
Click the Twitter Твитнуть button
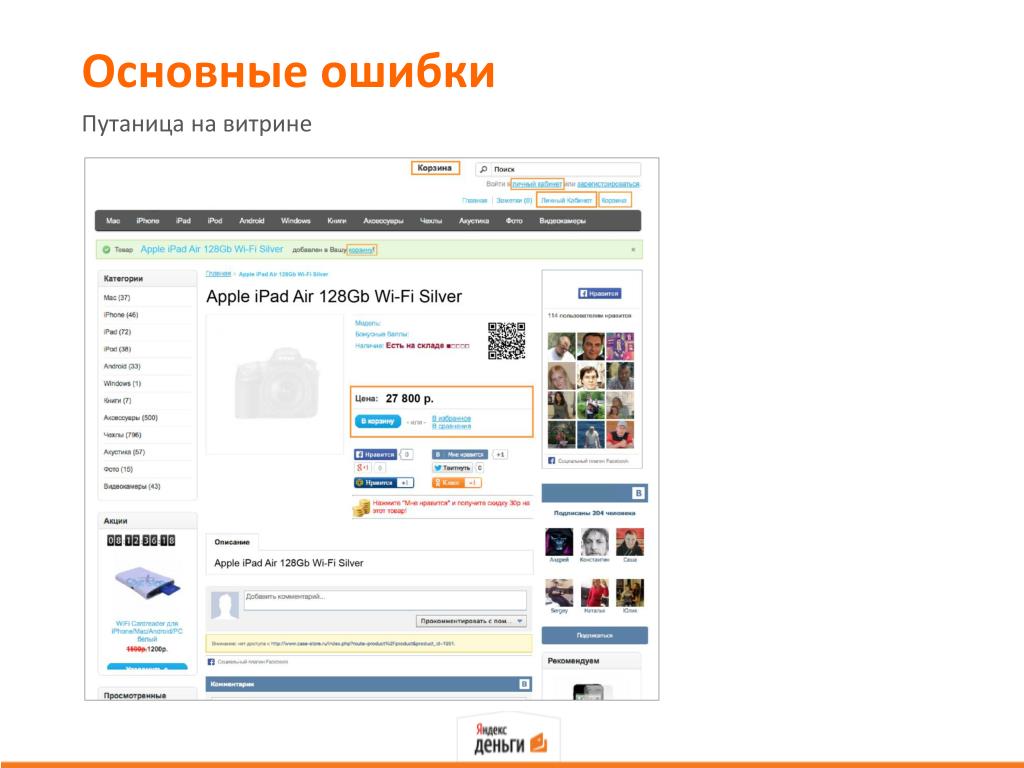(452, 468)
